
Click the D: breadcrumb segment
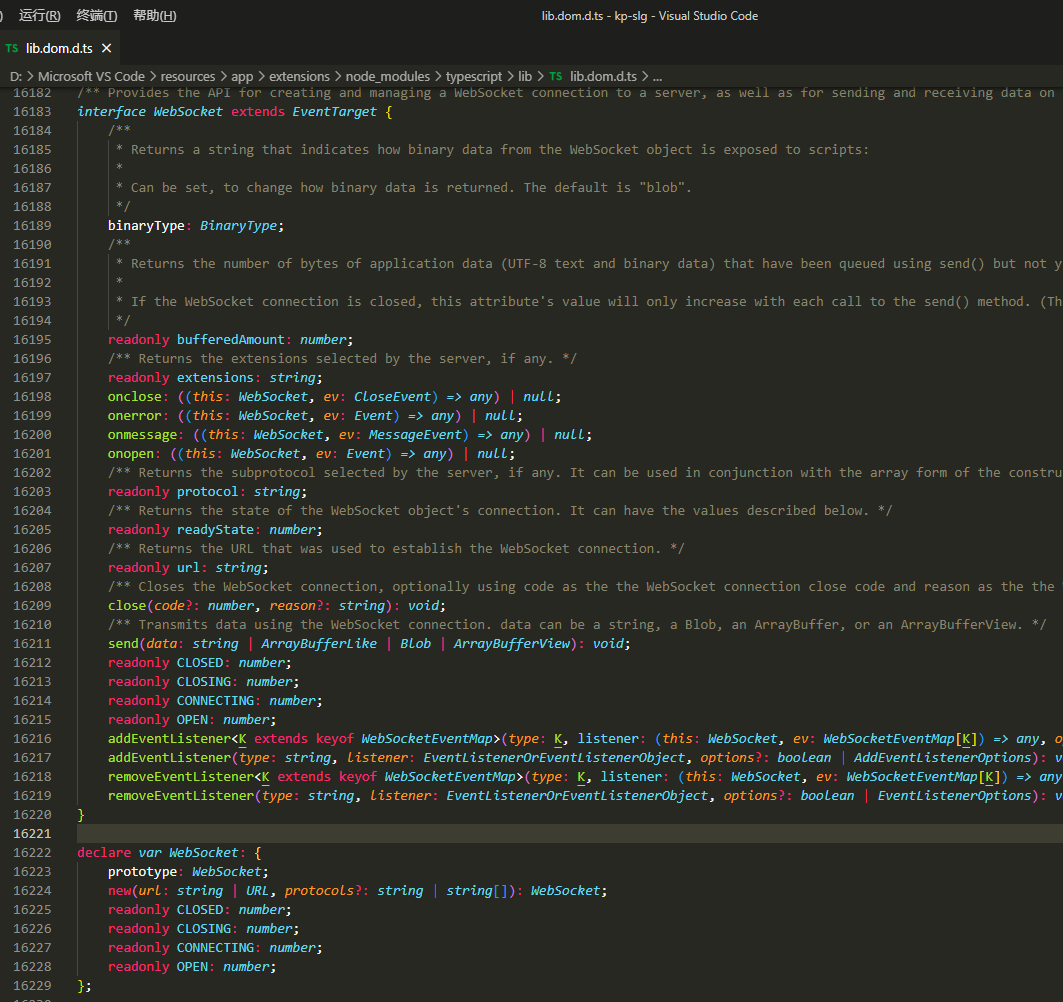coord(16,76)
